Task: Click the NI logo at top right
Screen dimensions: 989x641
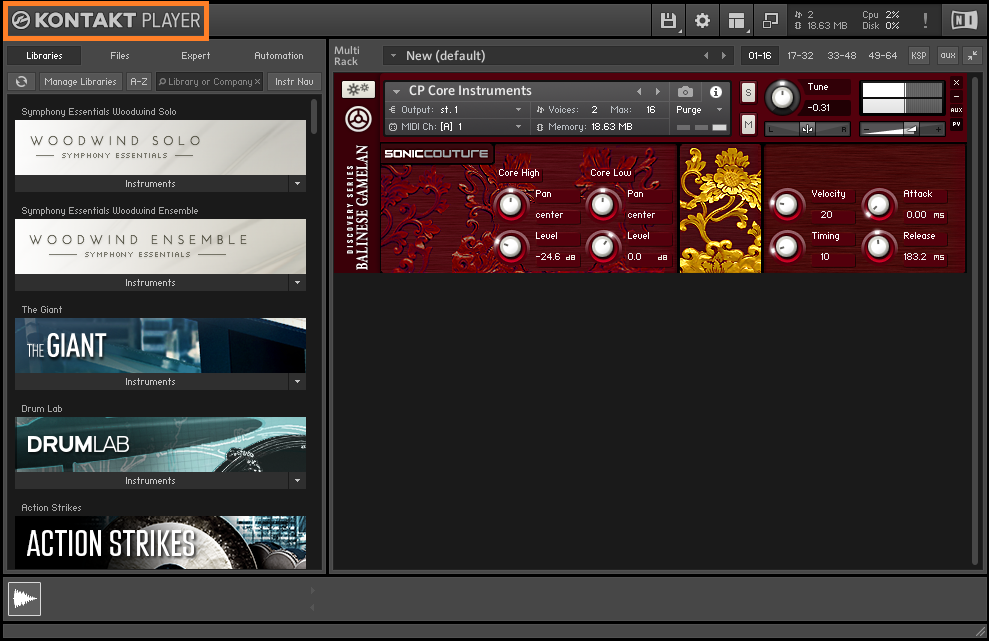Action: (964, 20)
